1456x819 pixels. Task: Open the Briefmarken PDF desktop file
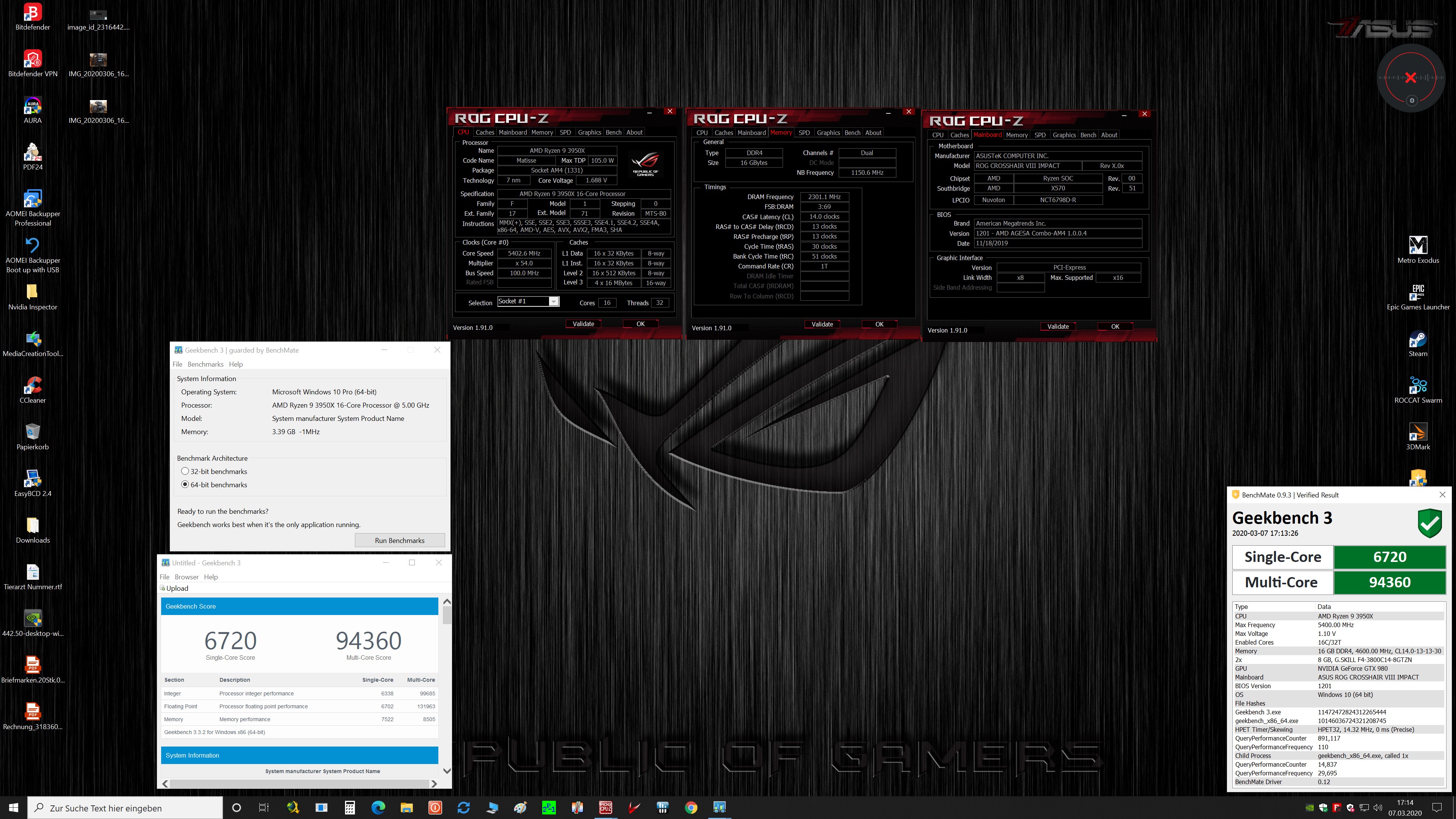(33, 665)
